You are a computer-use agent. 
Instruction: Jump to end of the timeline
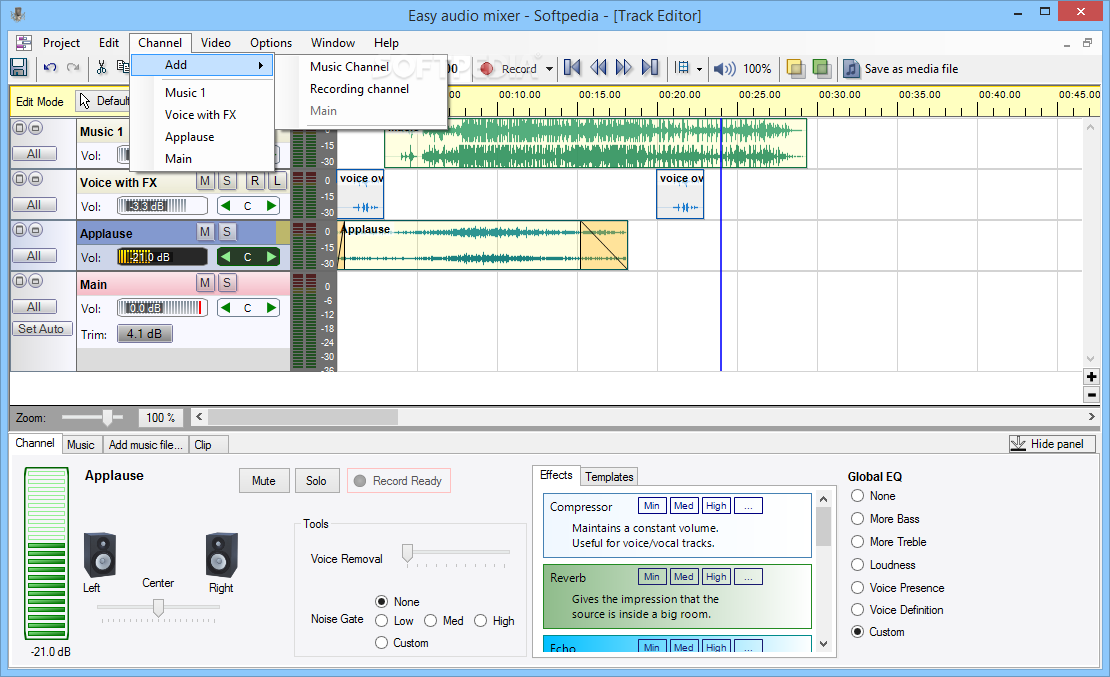tap(650, 68)
